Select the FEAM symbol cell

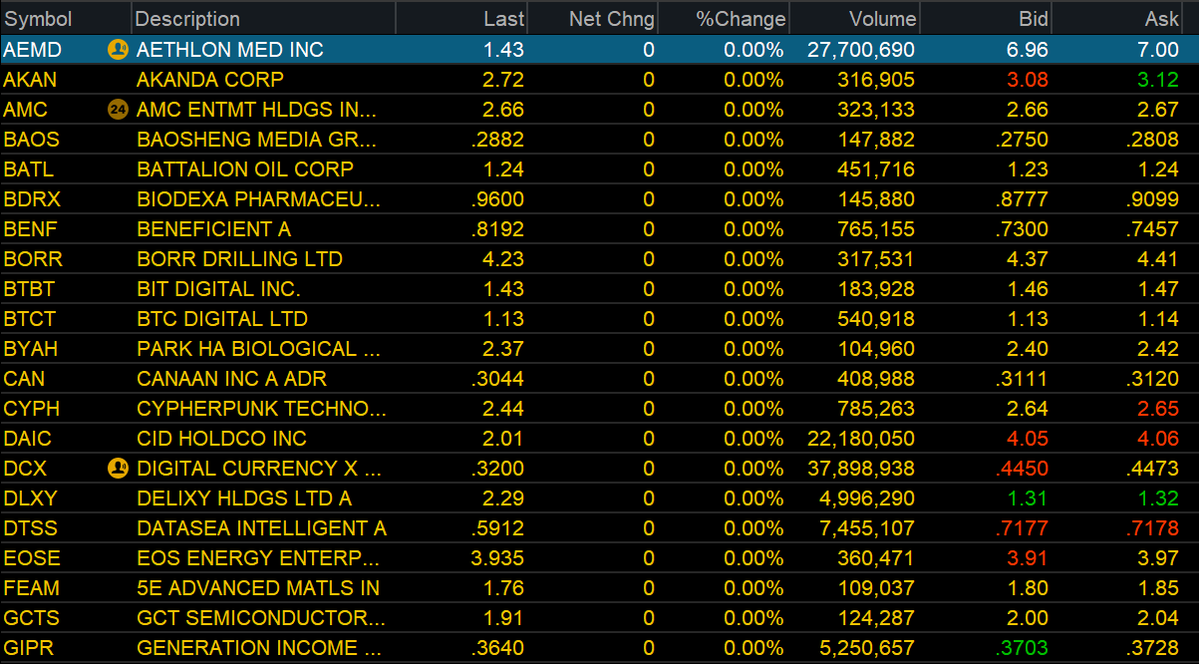(31, 588)
